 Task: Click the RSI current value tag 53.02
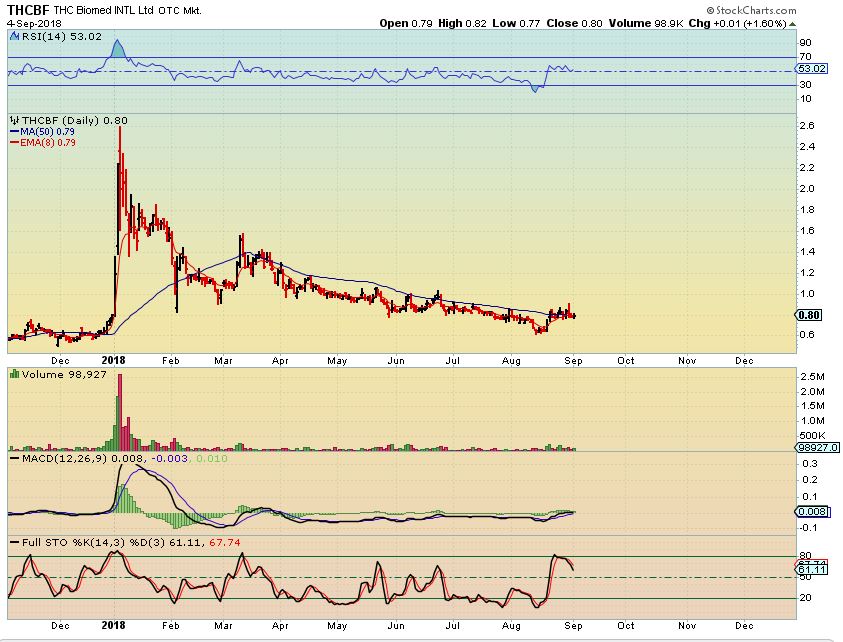pos(811,68)
